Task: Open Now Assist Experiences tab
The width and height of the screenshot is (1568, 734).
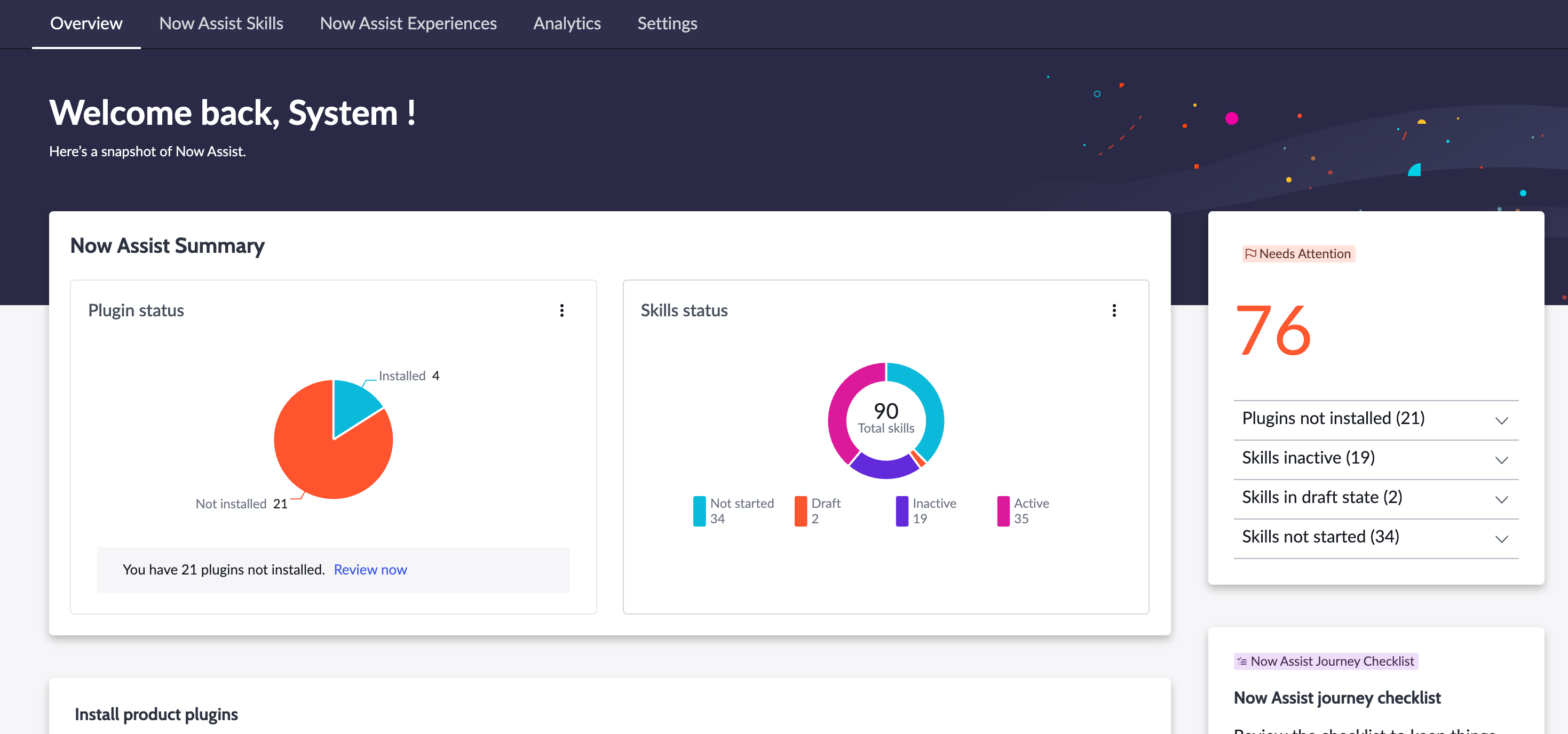Action: coord(408,23)
